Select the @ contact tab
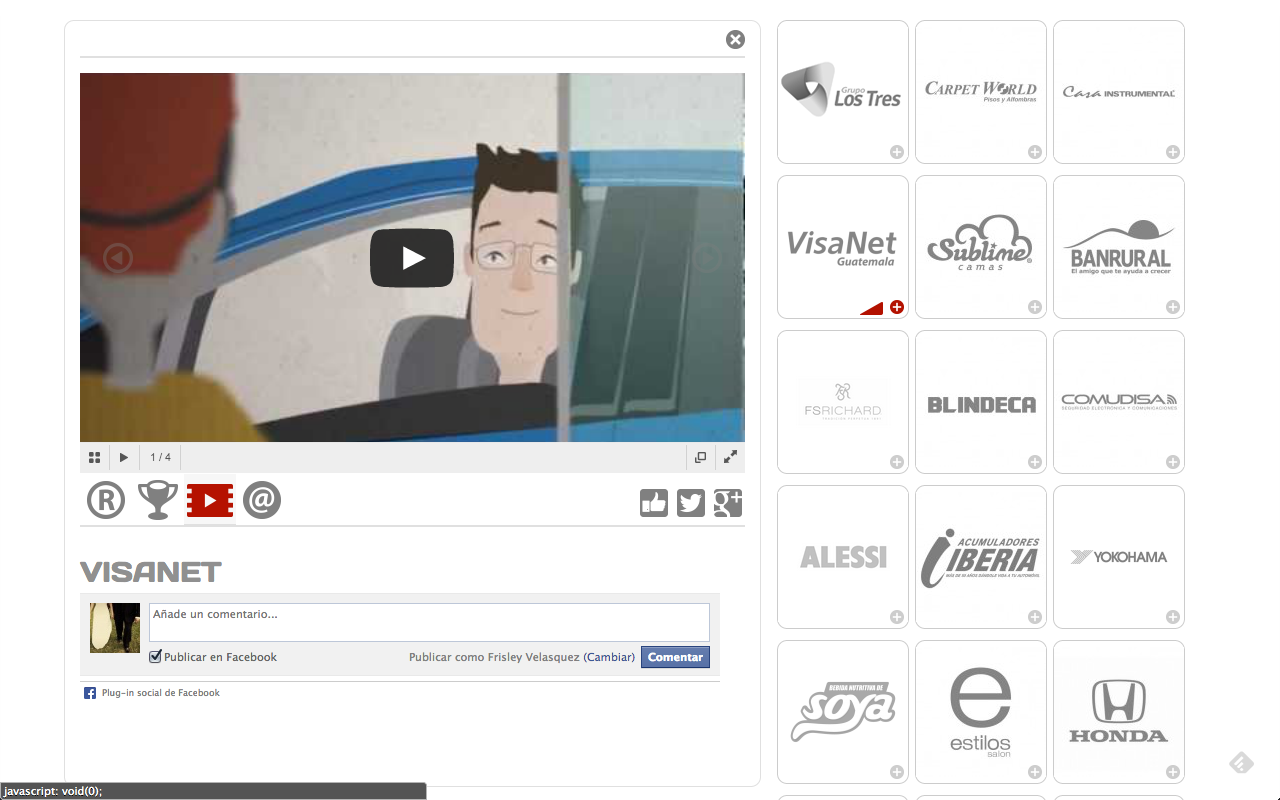Viewport: 1280px width, 800px height. [262, 499]
